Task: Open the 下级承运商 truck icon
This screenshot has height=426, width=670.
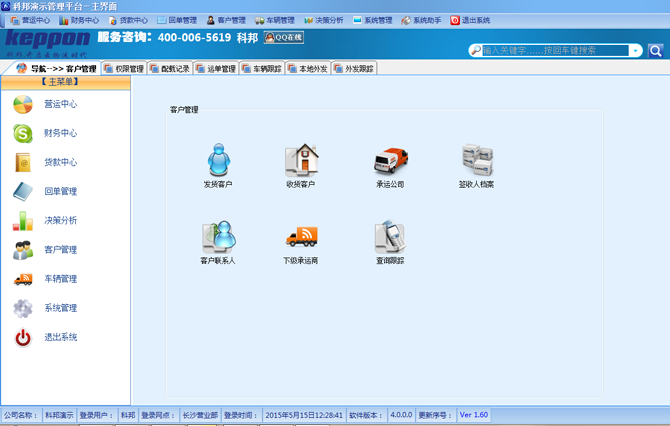Action: point(302,237)
